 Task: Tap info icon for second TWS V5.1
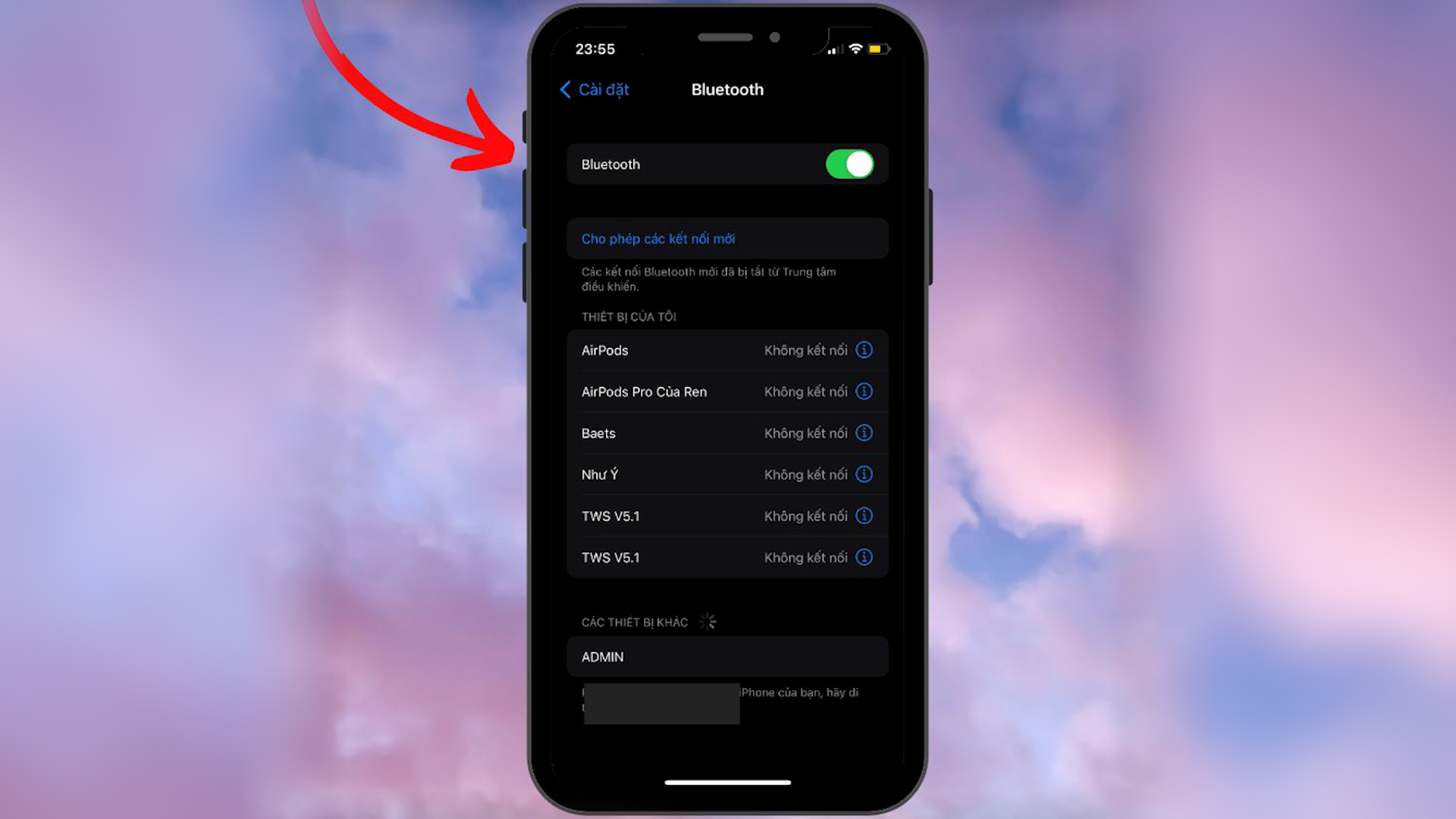pyautogui.click(x=864, y=557)
